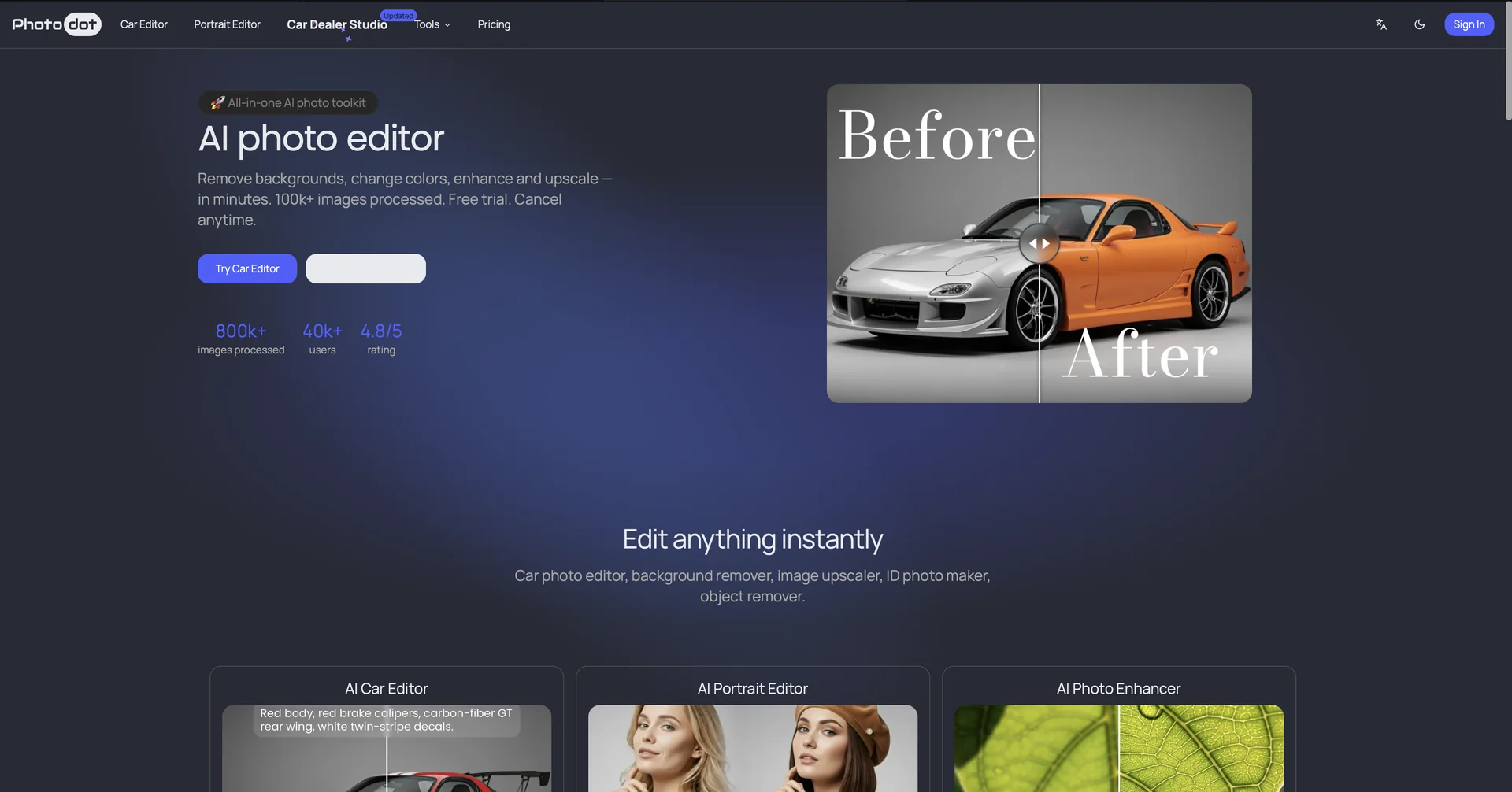Click the Try Car Editor button
The image size is (1512, 792).
click(247, 268)
